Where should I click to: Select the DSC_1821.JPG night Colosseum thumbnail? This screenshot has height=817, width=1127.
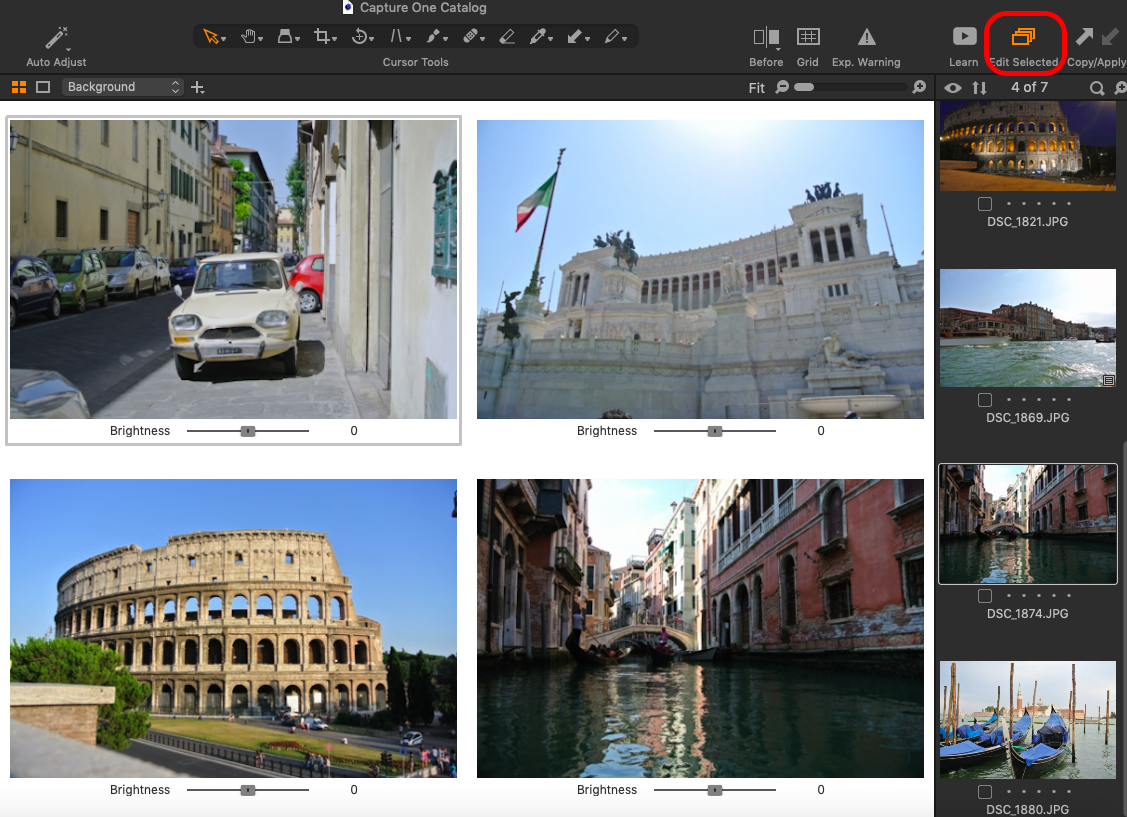[1028, 146]
